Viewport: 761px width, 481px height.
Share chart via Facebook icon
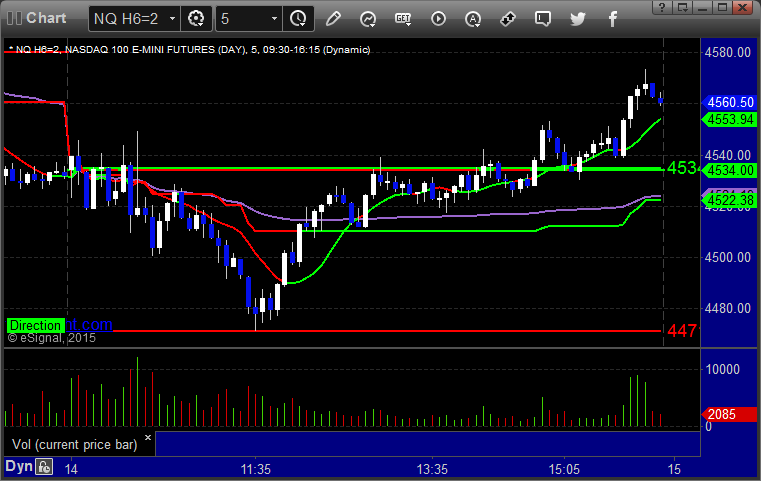click(x=613, y=19)
